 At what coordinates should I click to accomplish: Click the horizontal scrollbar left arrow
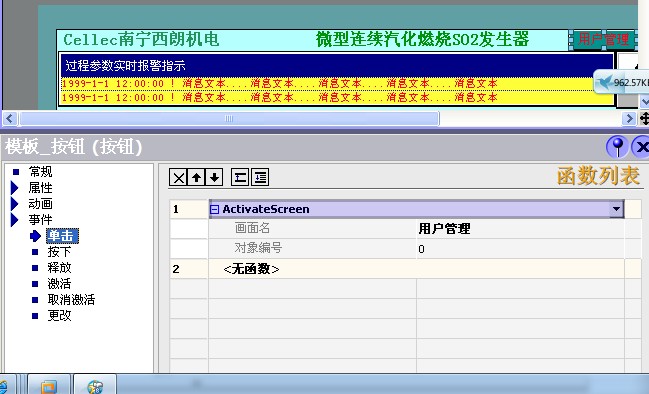[x=10, y=119]
